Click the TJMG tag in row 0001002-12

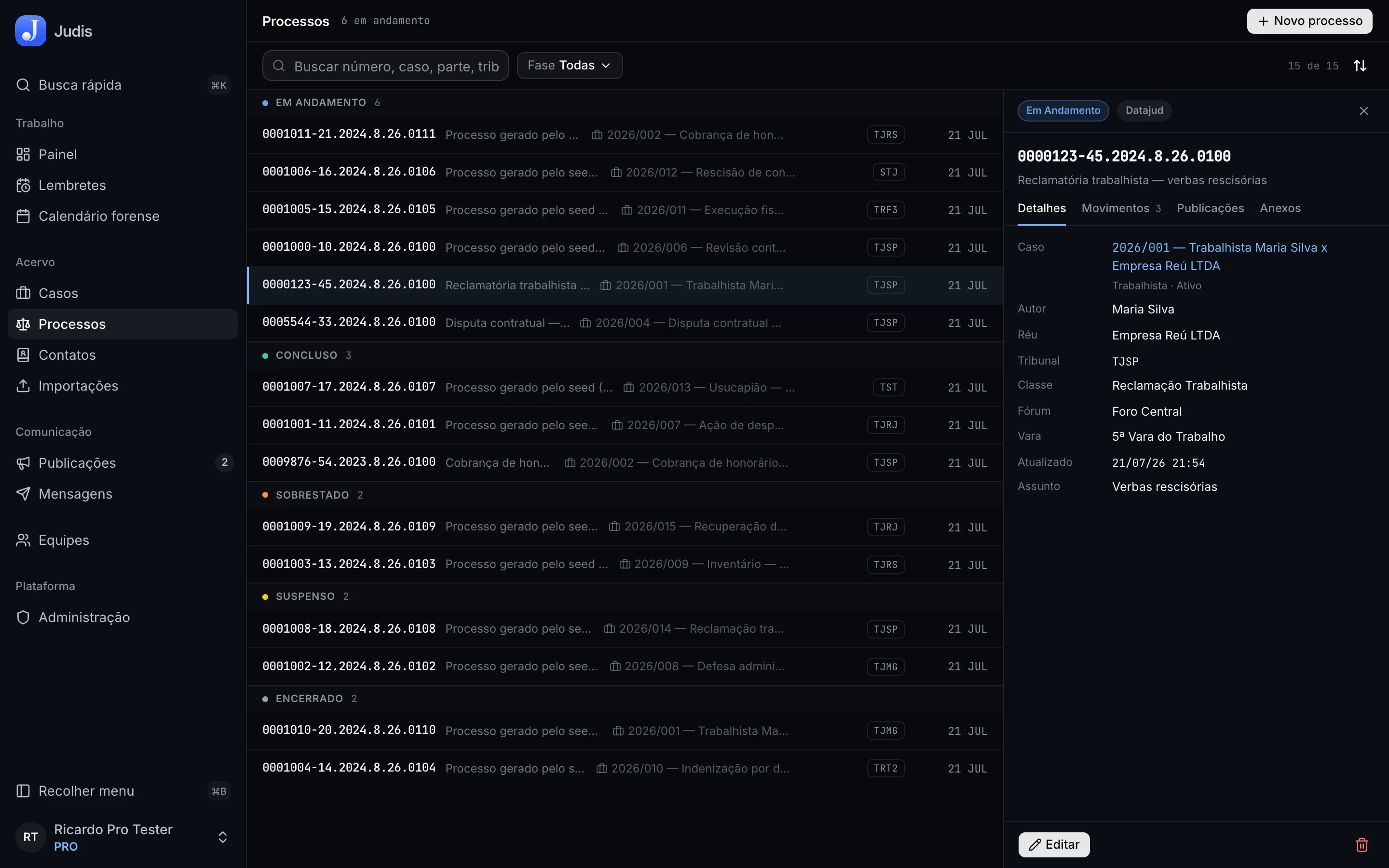click(x=885, y=666)
